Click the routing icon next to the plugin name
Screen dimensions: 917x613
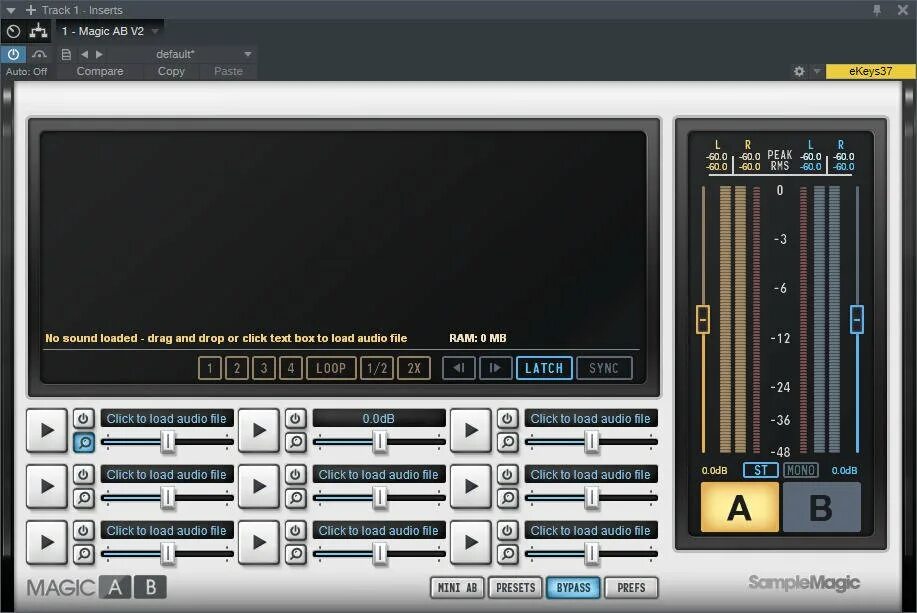tap(39, 31)
